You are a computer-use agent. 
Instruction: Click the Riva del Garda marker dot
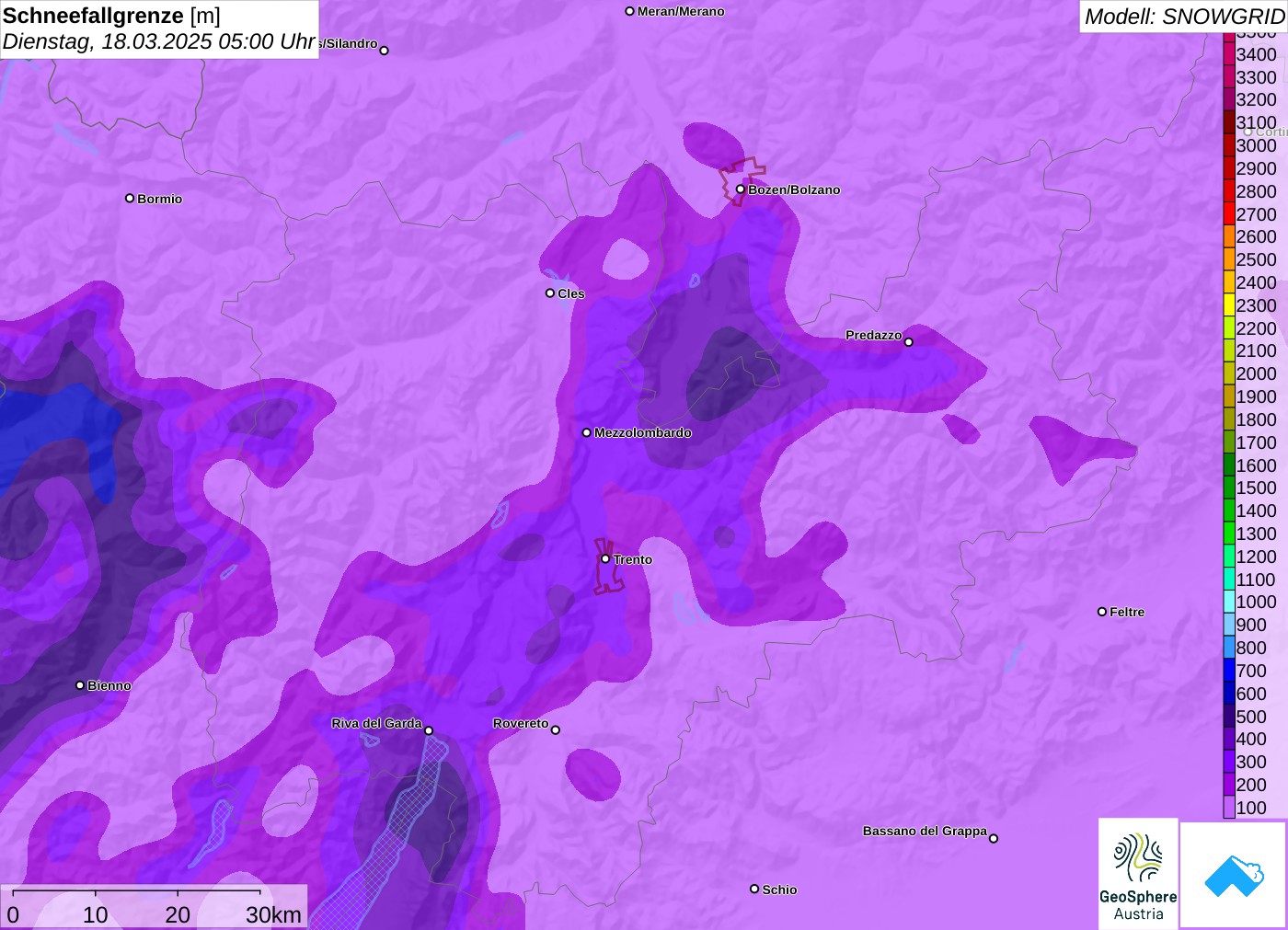(428, 730)
